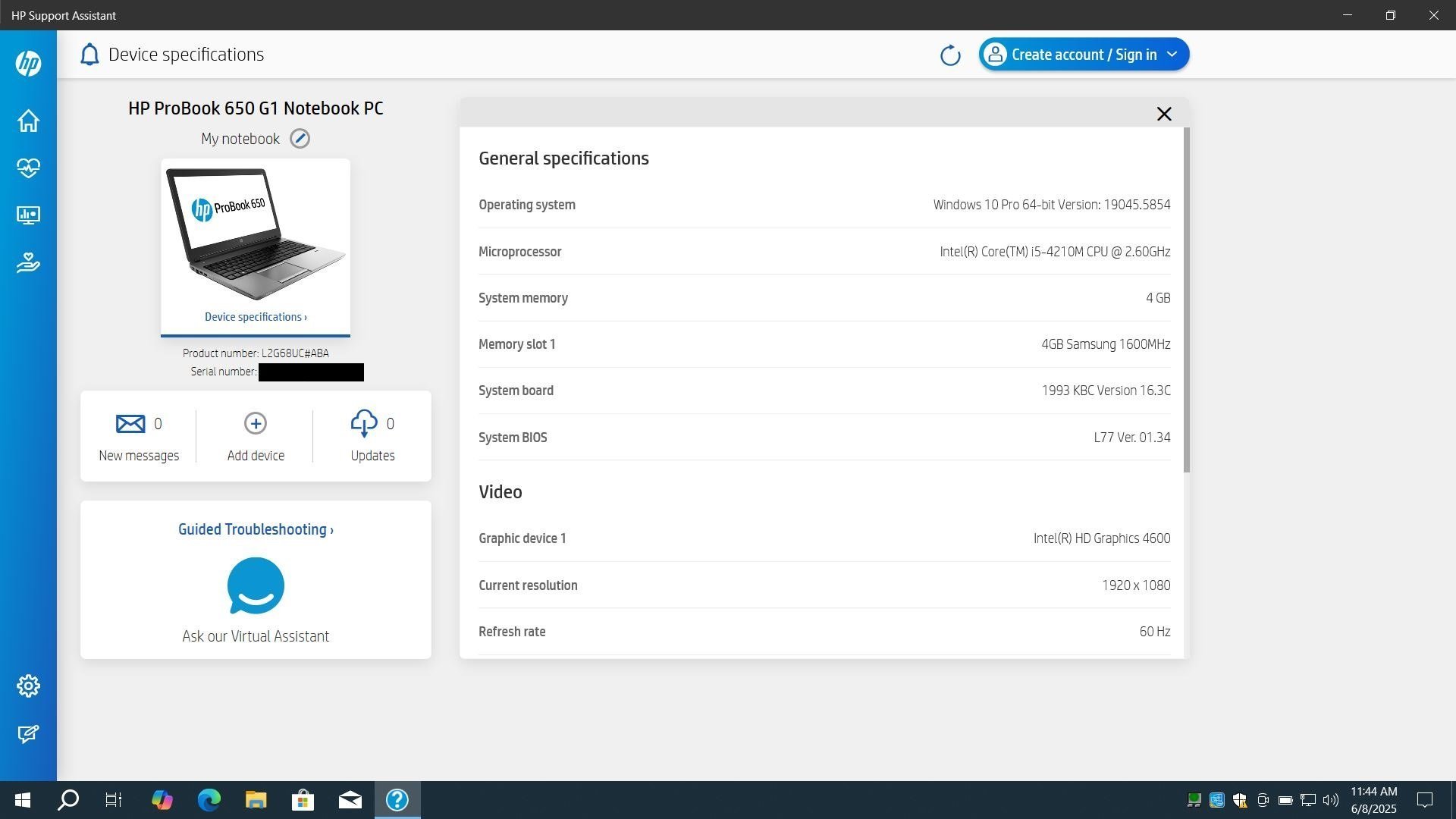The image size is (1456, 819).
Task: Select the Microprocessor i5-4210M value
Action: pyautogui.click(x=1055, y=252)
